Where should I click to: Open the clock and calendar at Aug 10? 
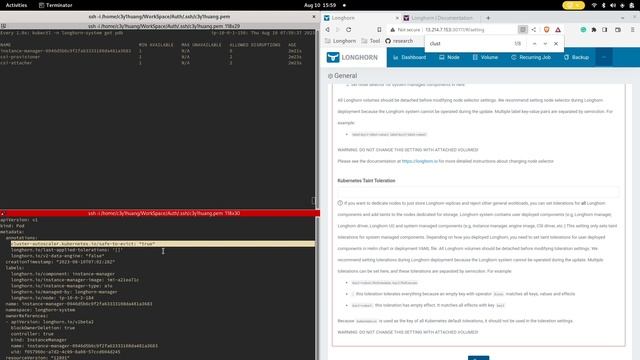(x=320, y=5)
